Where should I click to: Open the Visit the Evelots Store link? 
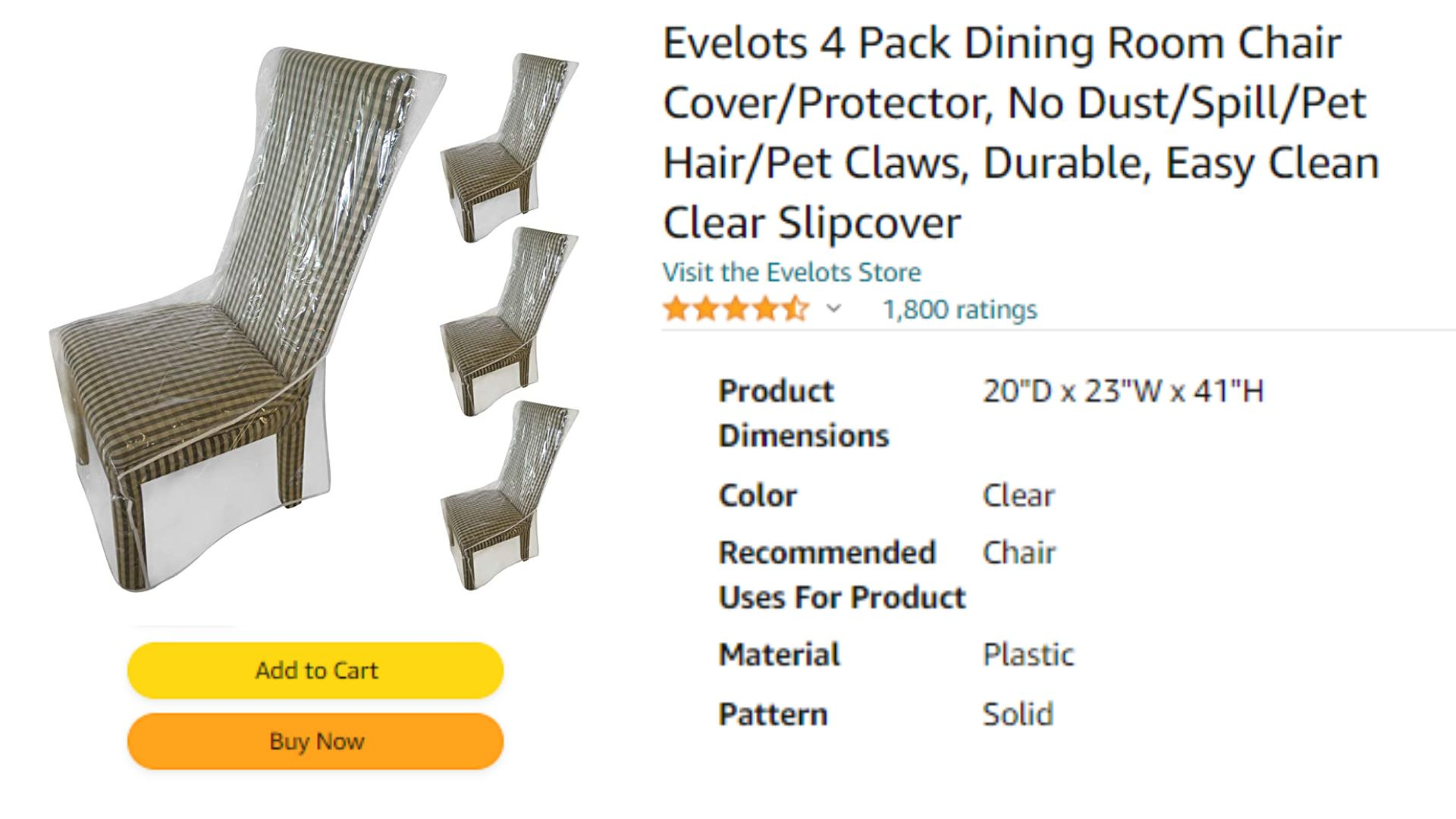792,271
